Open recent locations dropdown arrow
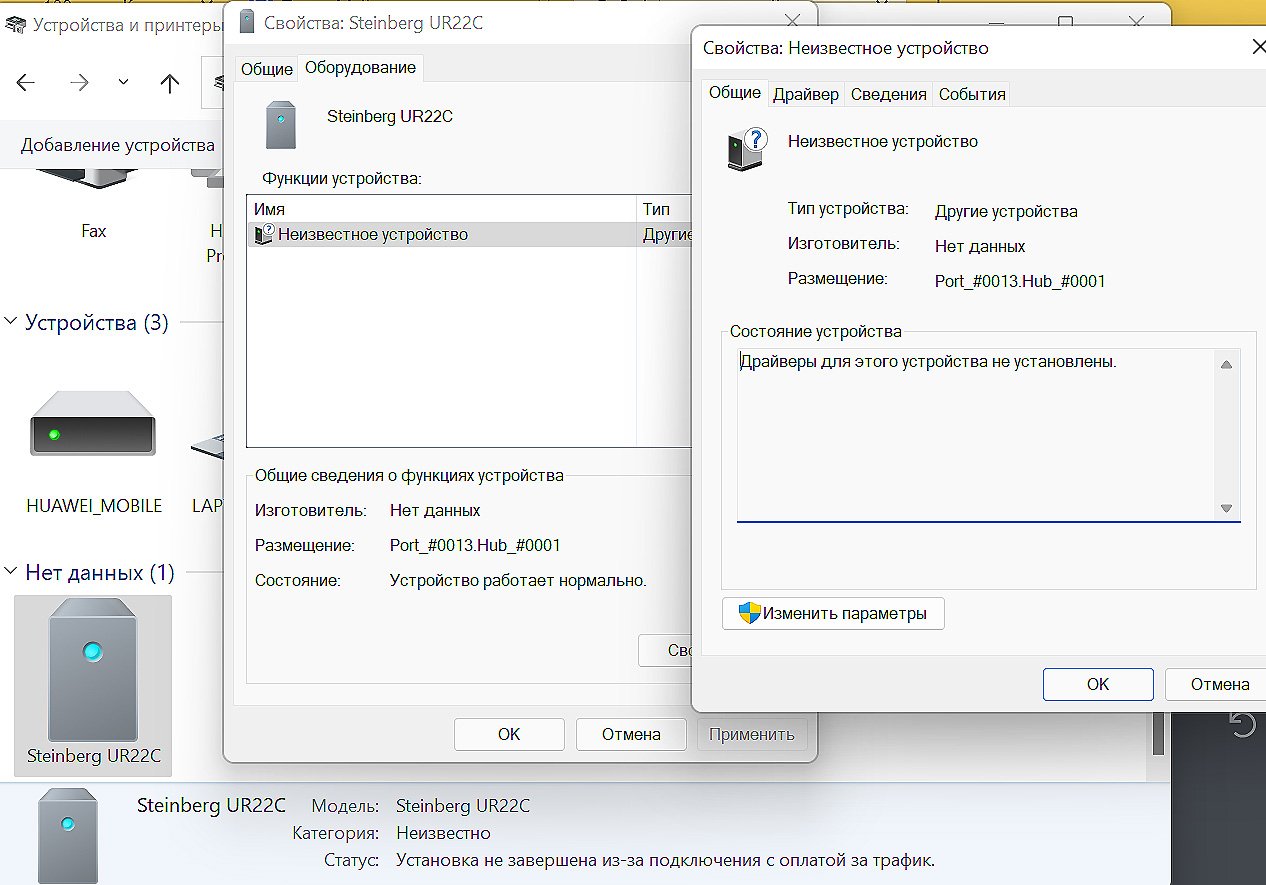 [x=123, y=83]
